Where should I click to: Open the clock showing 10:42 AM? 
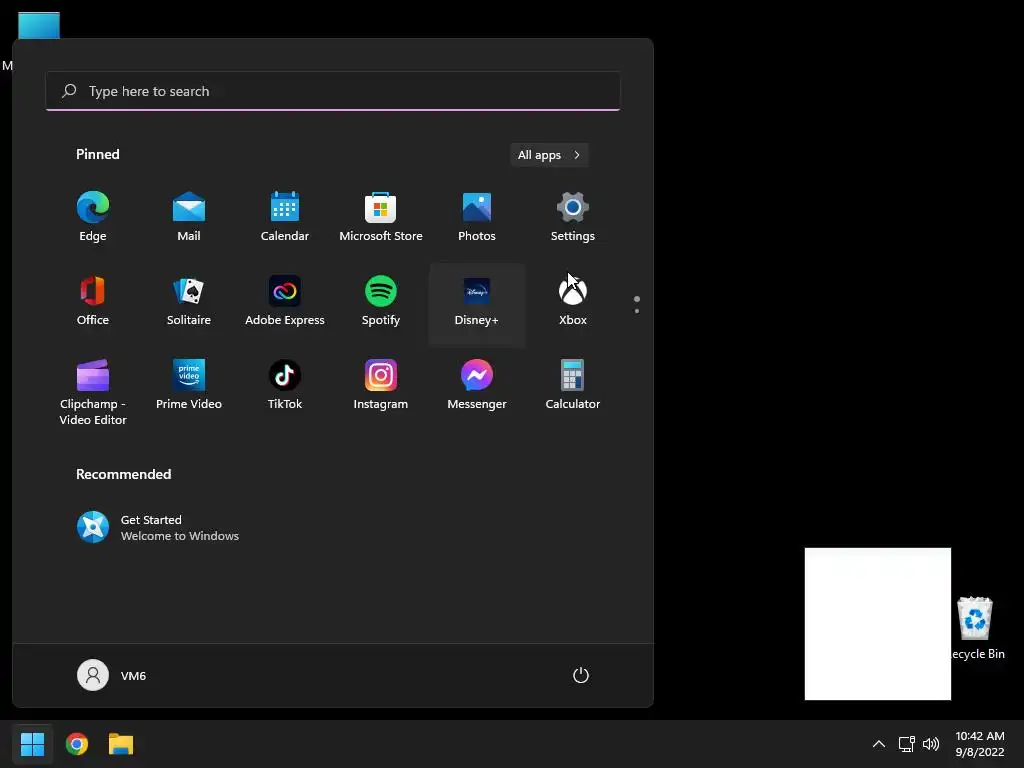point(980,744)
